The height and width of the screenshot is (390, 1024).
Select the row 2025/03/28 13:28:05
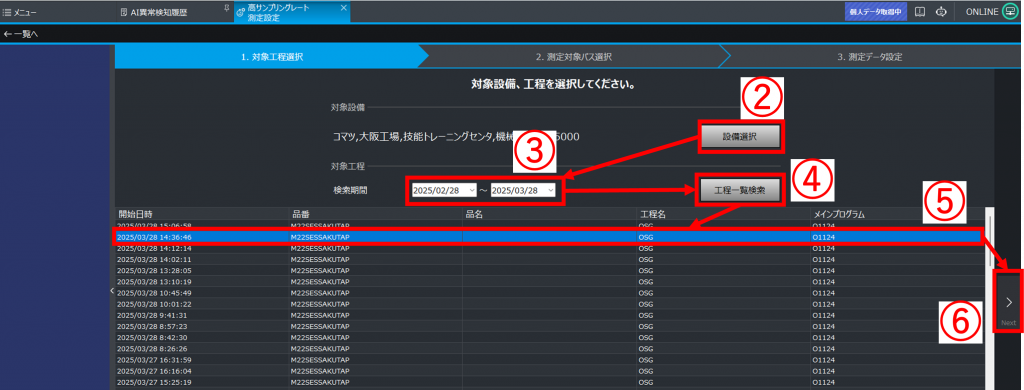pyautogui.click(x=549, y=270)
